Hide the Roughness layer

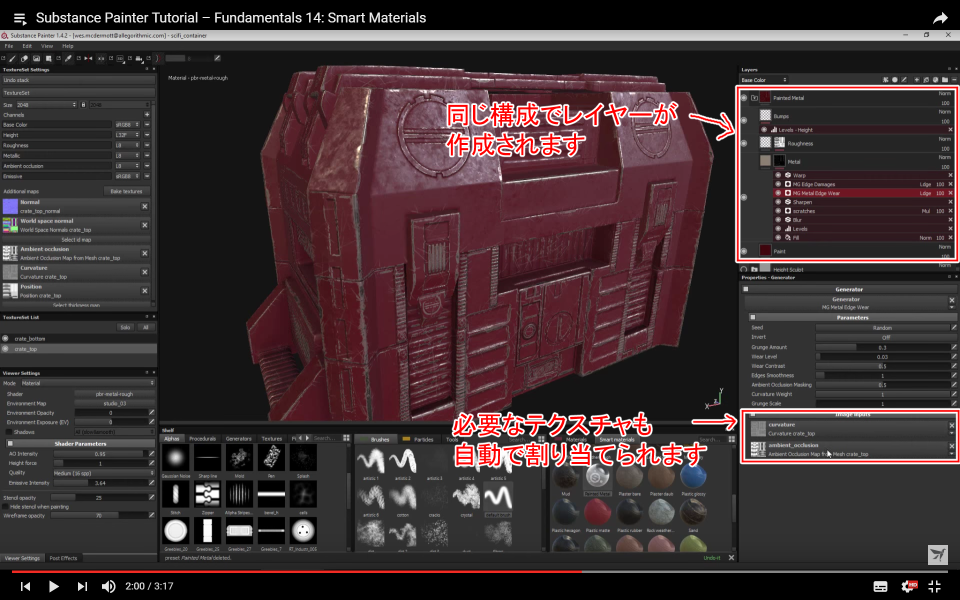point(744,143)
